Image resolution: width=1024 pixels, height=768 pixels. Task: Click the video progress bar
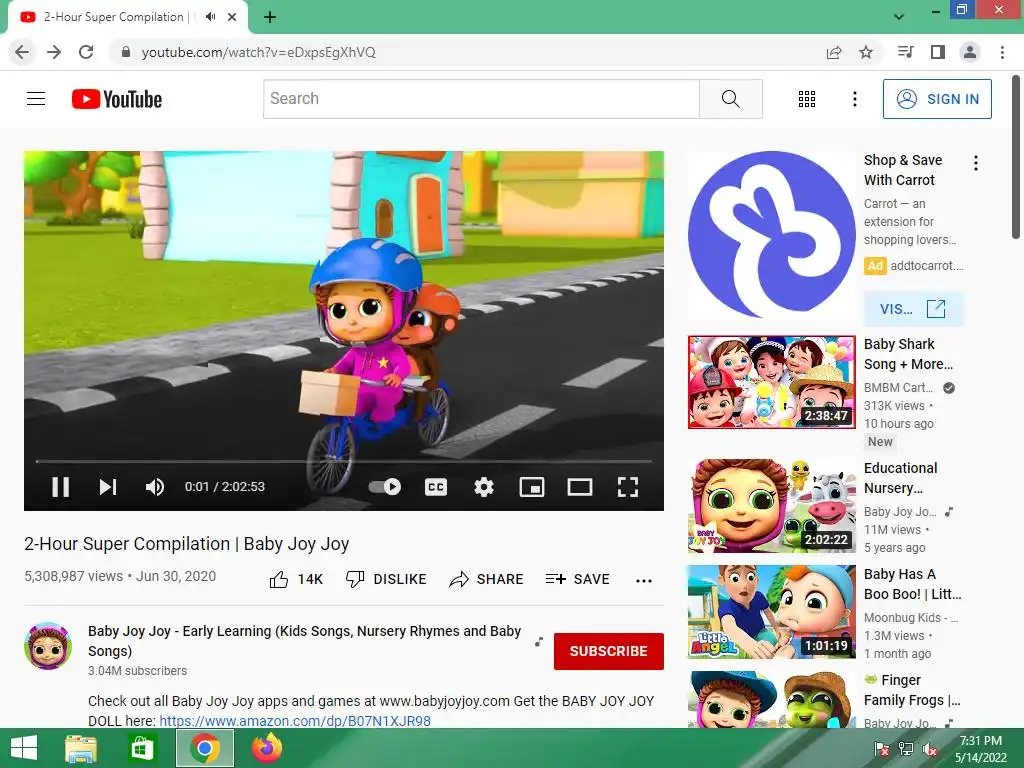(x=344, y=461)
